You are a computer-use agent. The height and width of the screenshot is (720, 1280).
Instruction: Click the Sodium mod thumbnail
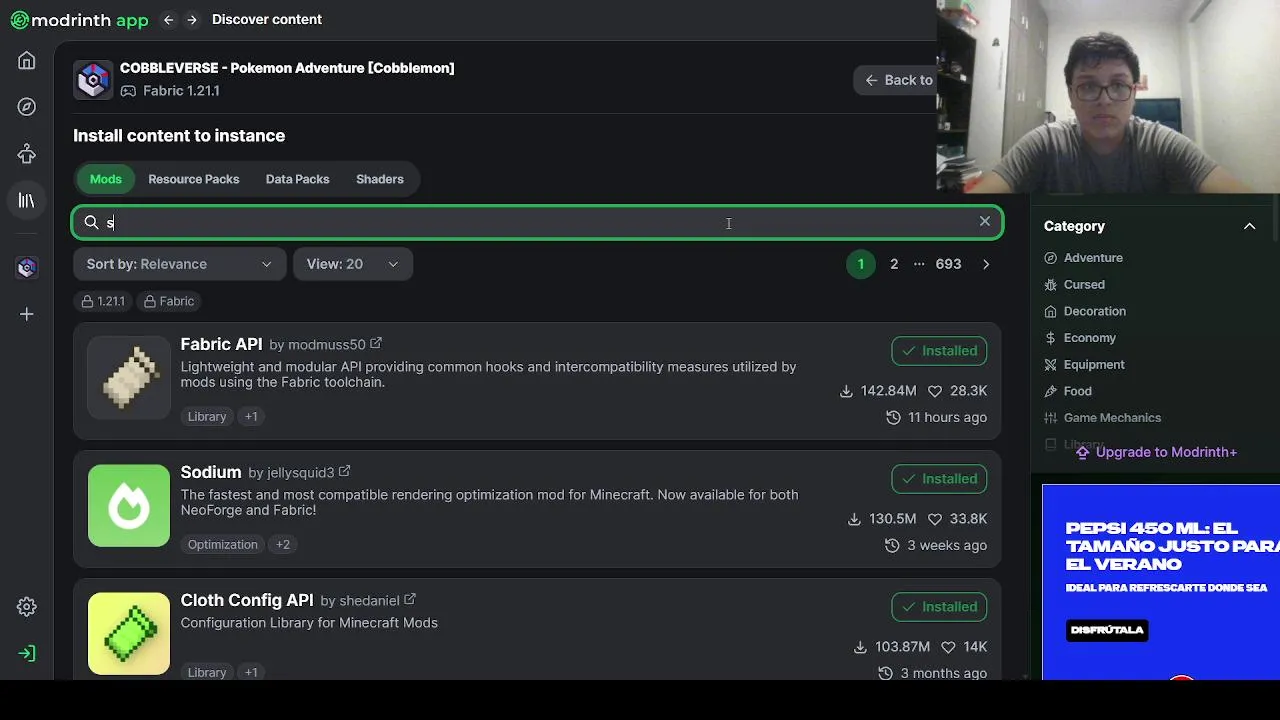[x=129, y=506]
